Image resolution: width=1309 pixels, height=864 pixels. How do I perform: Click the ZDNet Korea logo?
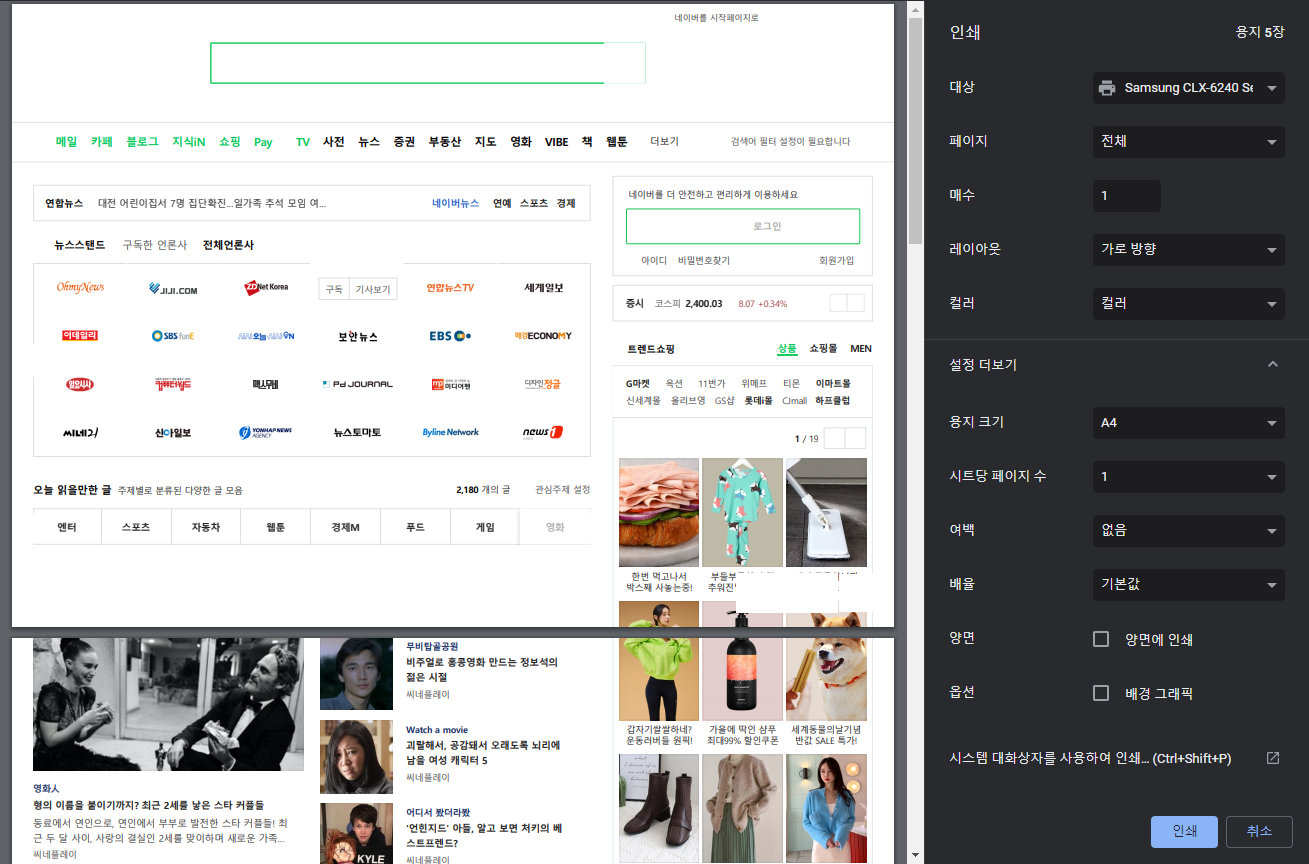click(266, 287)
